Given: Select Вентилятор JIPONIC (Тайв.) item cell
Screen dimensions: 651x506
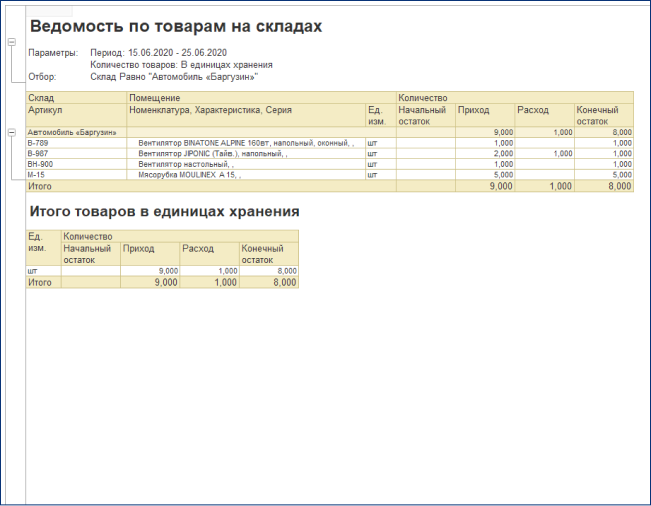Looking at the screenshot, I should coord(246,154).
